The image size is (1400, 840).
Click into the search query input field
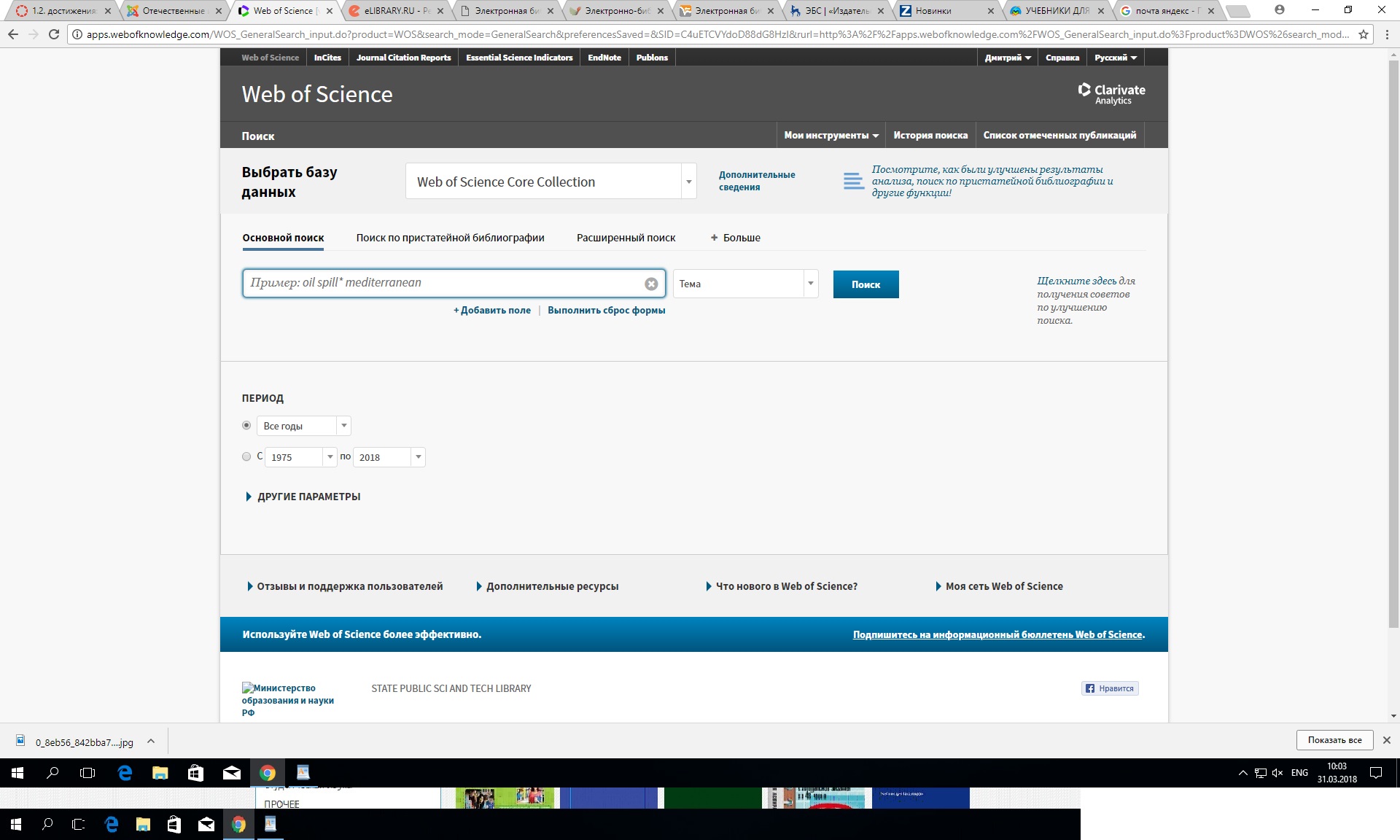tap(443, 284)
